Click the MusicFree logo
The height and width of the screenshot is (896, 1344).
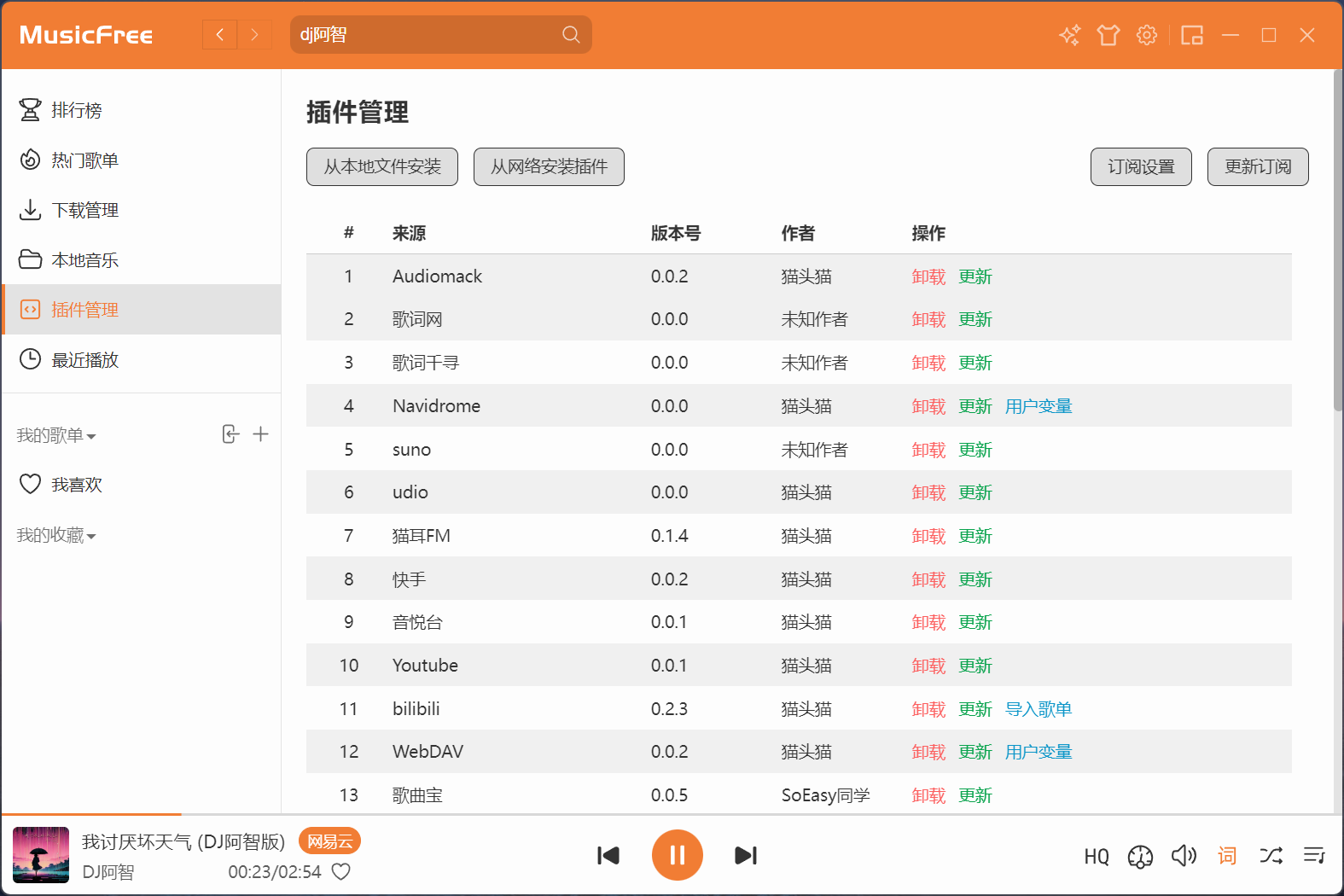(86, 35)
